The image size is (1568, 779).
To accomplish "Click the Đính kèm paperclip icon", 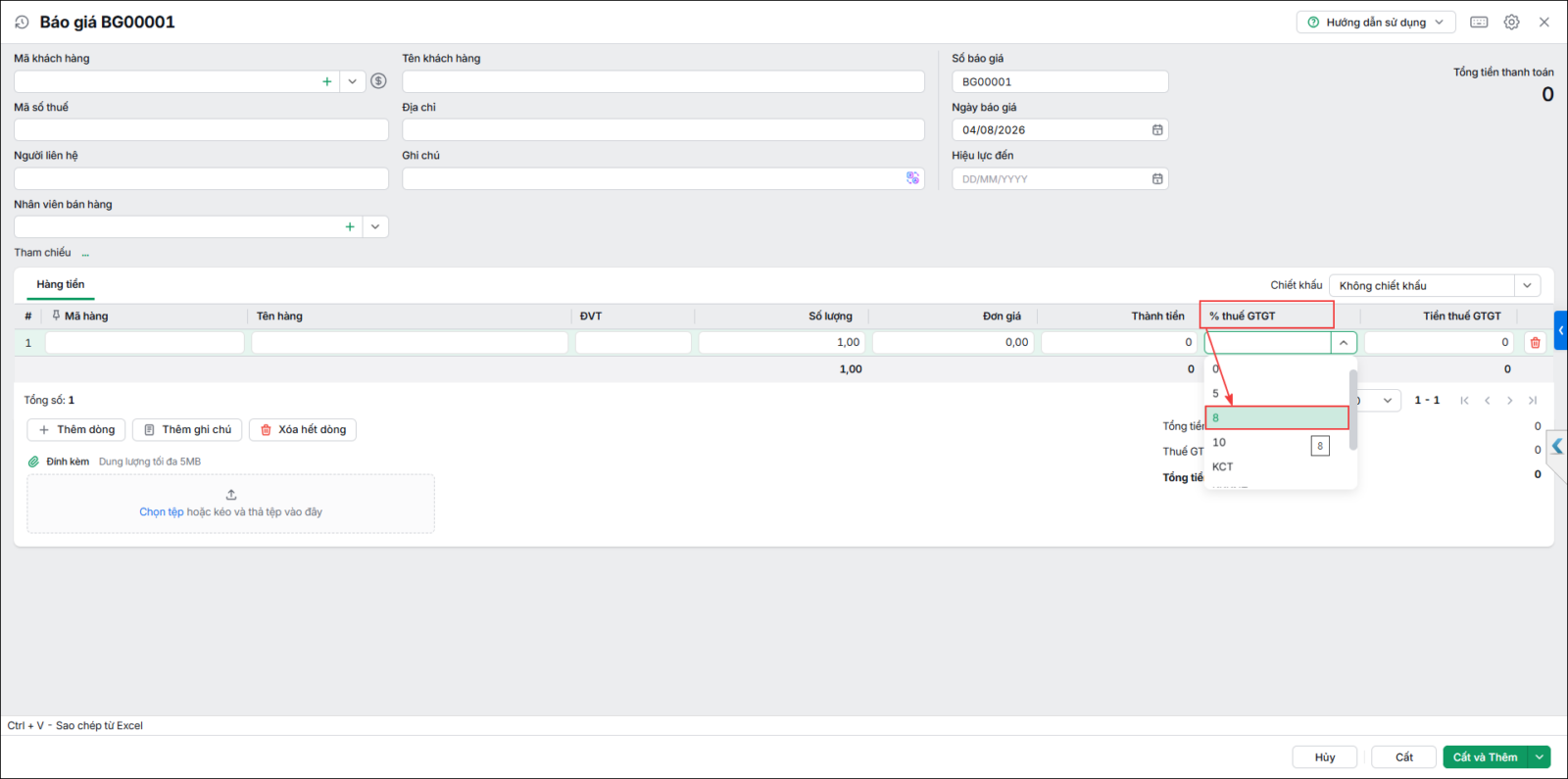I will (x=33, y=462).
